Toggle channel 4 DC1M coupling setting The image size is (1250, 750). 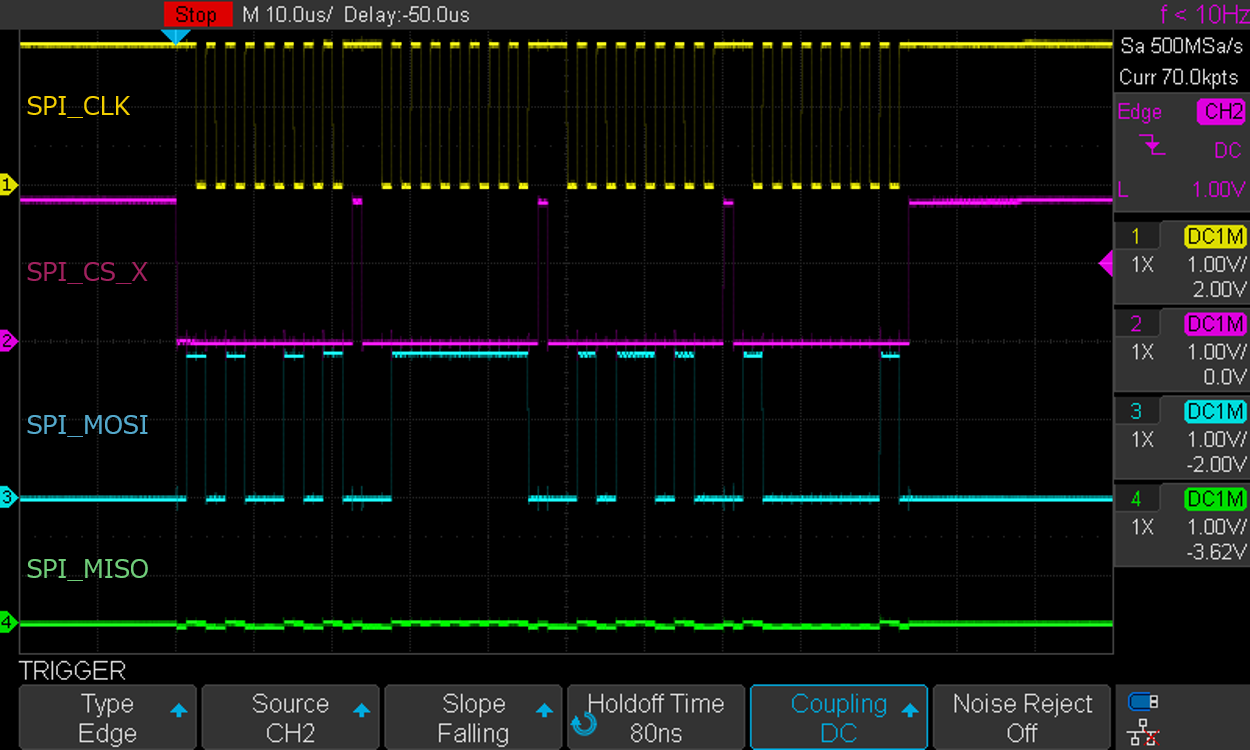click(x=1216, y=498)
